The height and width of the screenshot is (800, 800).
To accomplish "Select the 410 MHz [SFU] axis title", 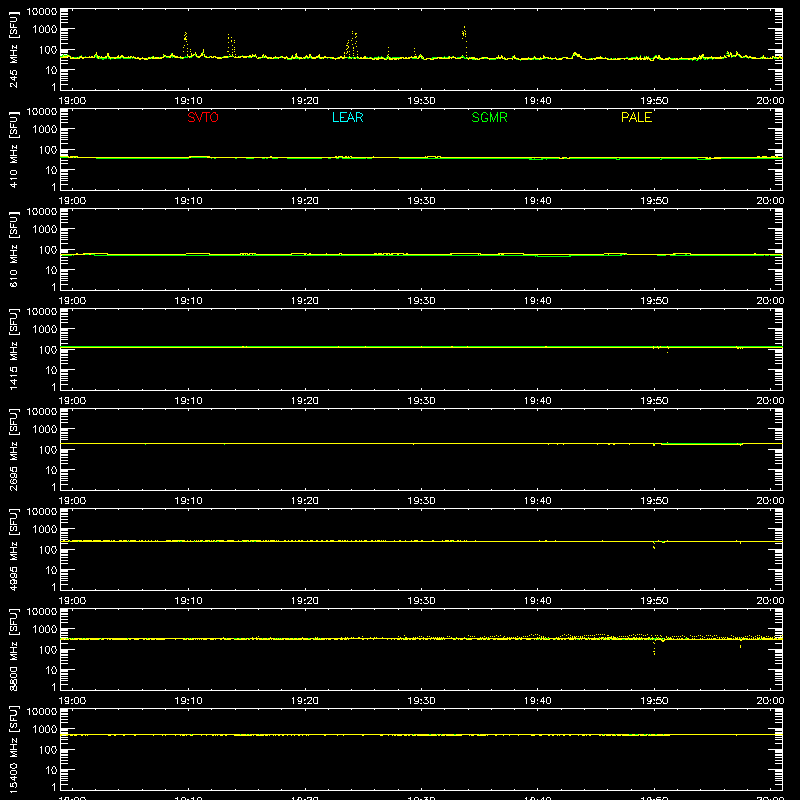I will [14, 149].
